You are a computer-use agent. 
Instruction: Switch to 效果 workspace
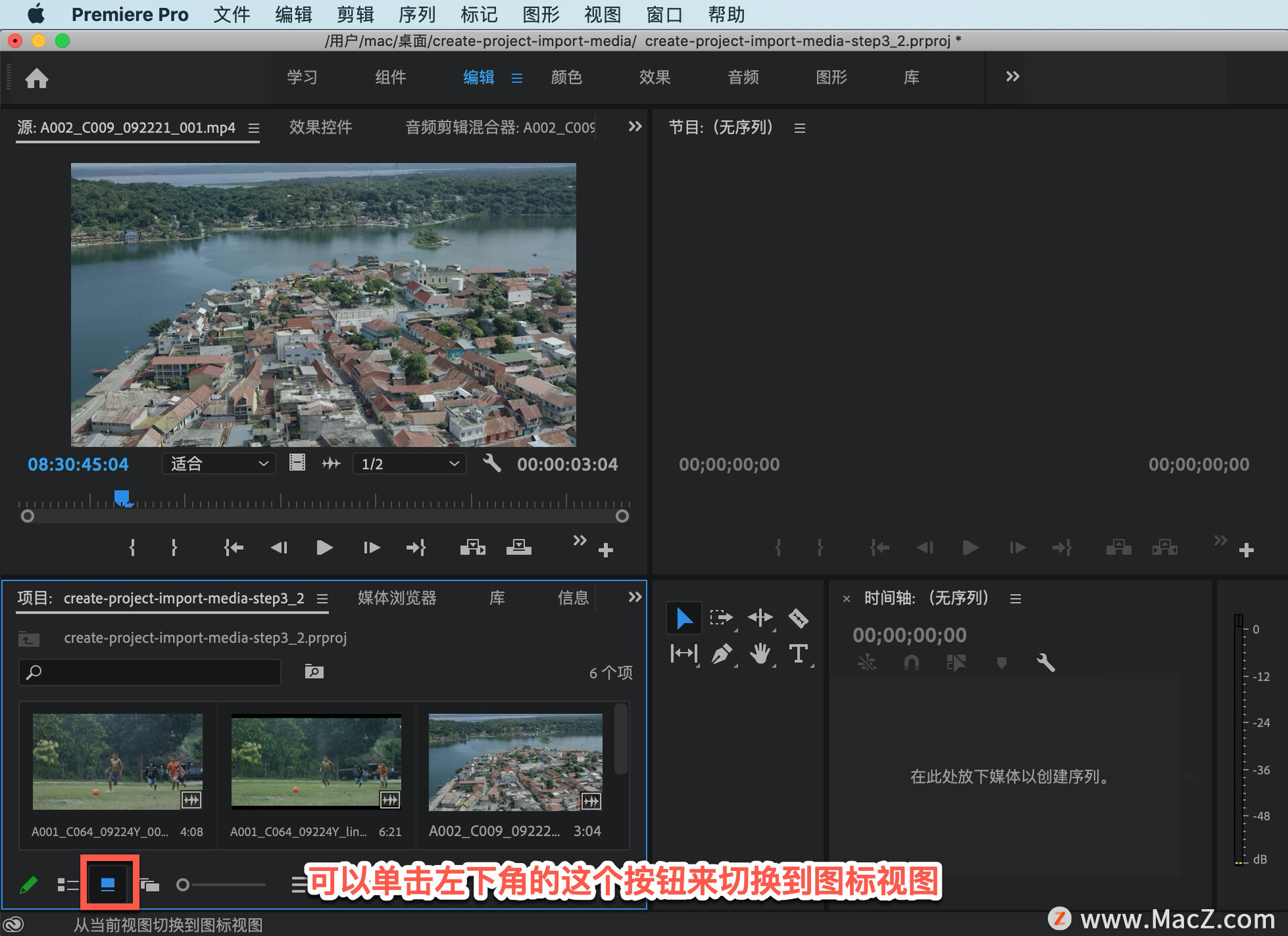click(x=655, y=77)
